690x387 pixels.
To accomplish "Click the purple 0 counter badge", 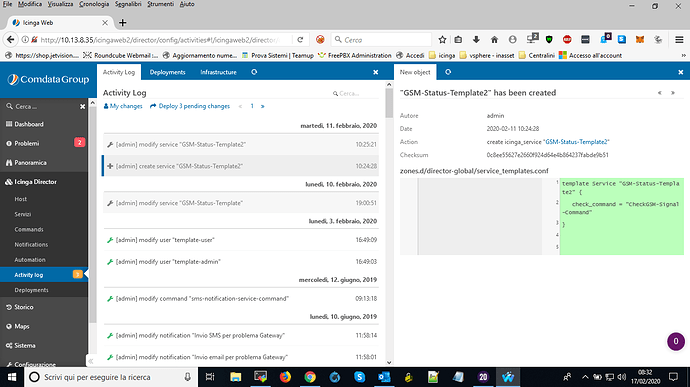I will click(x=676, y=342).
